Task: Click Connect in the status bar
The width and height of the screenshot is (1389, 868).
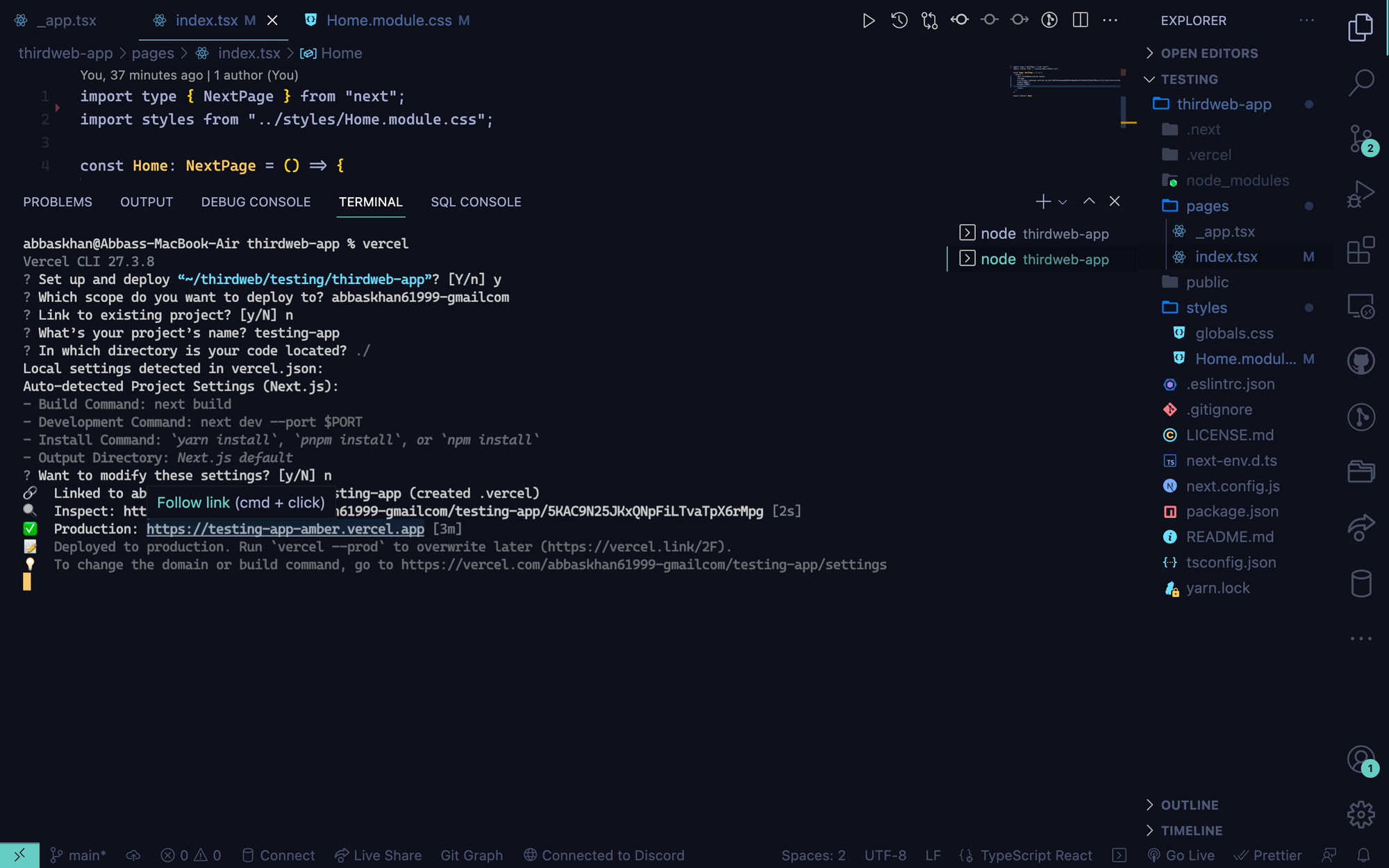Action: (x=278, y=855)
